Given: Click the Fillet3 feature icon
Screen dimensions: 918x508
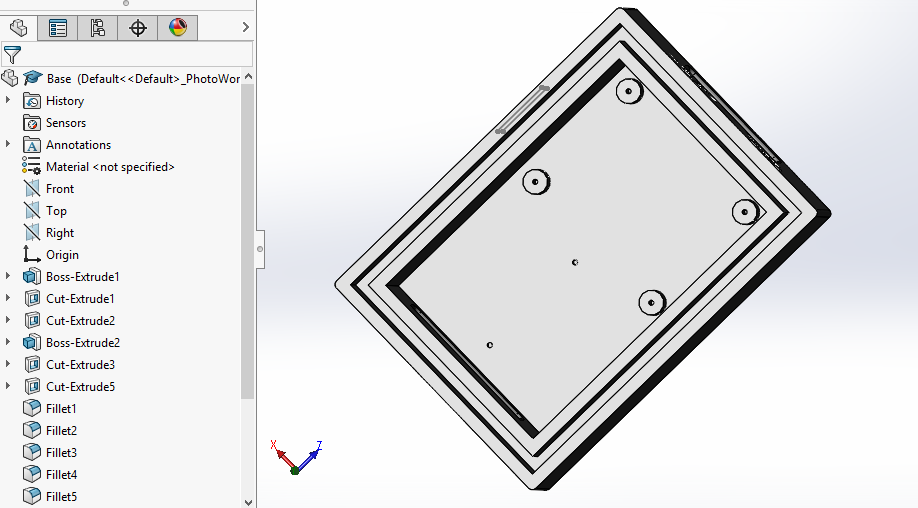Looking at the screenshot, I should (x=32, y=452).
